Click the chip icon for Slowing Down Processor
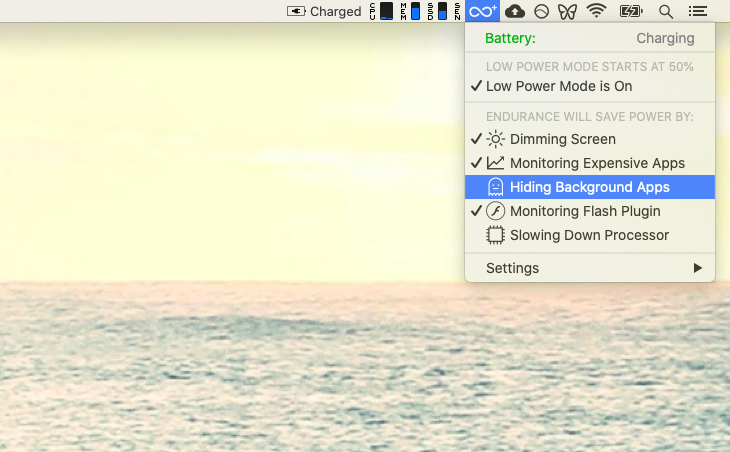 495,235
